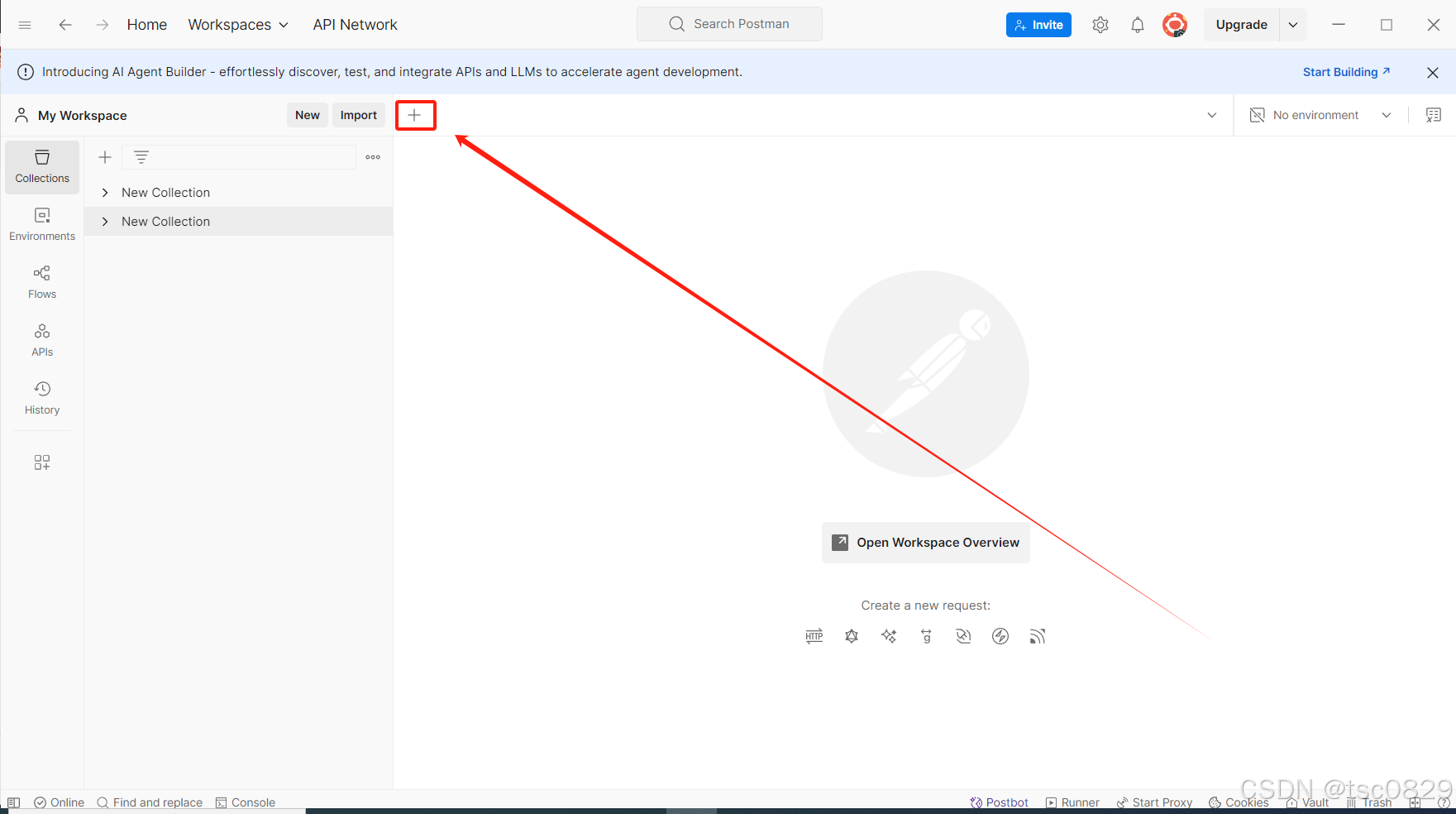Open the Collections sidebar panel
This screenshot has height=814, width=1456.
(42, 167)
